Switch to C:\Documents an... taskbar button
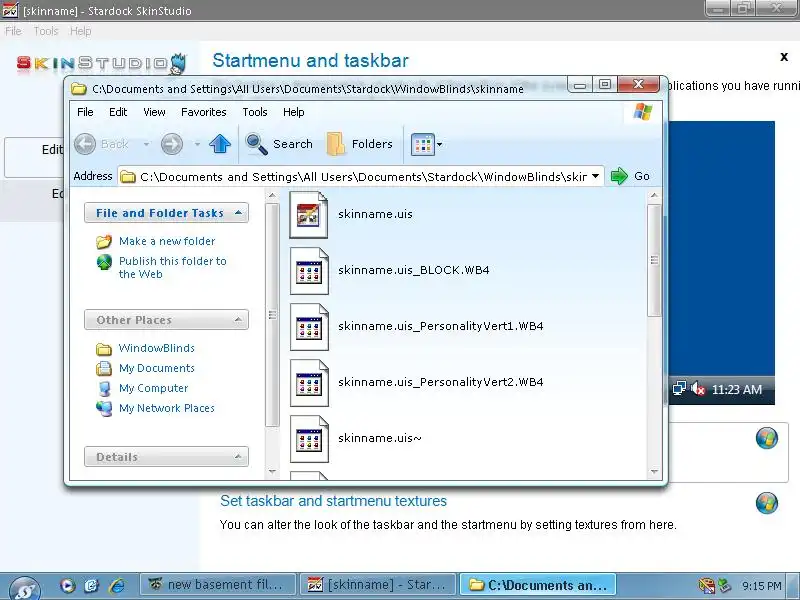 click(x=538, y=585)
